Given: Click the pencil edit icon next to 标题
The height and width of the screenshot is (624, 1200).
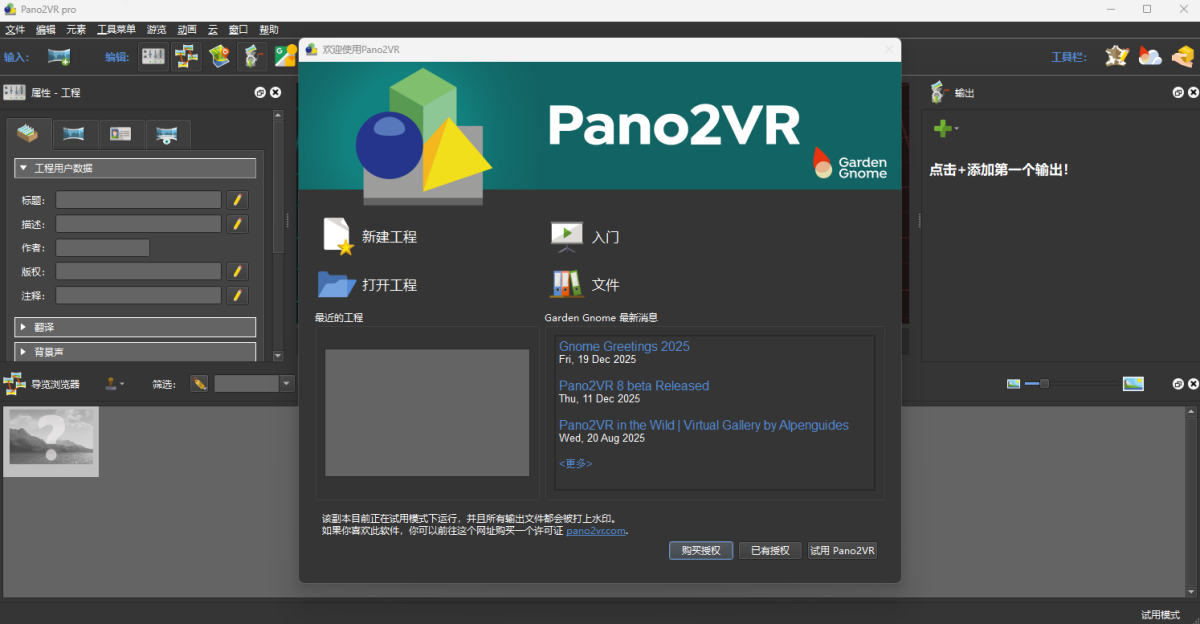Looking at the screenshot, I should 237,200.
